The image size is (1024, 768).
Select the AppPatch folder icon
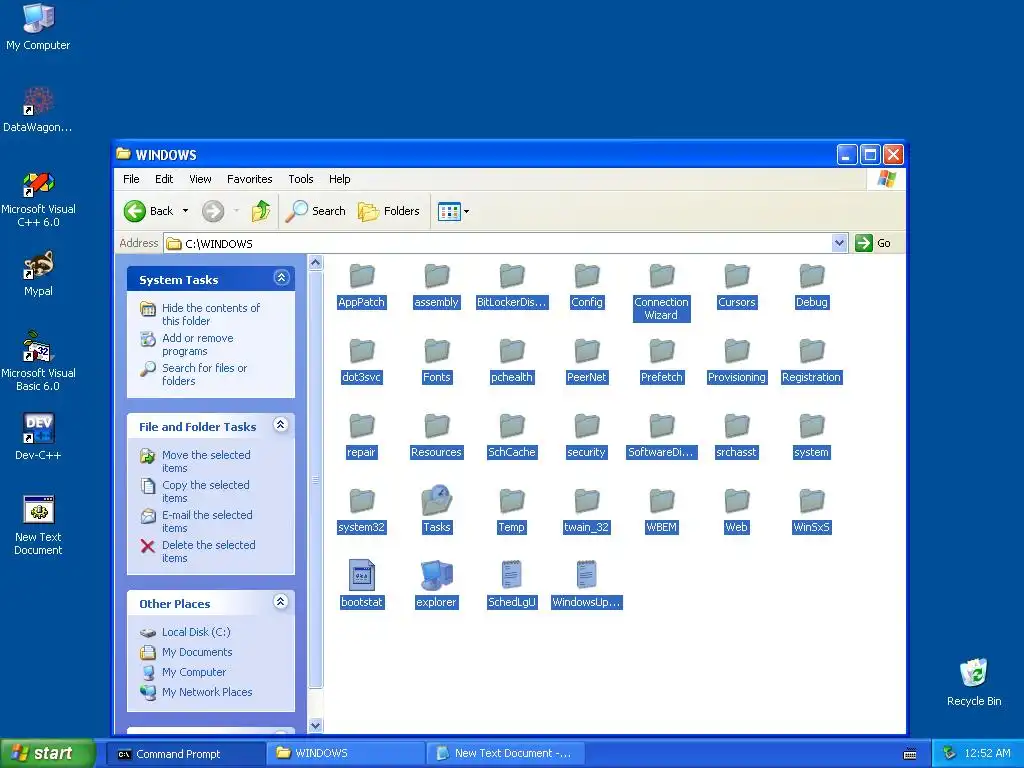click(x=362, y=276)
